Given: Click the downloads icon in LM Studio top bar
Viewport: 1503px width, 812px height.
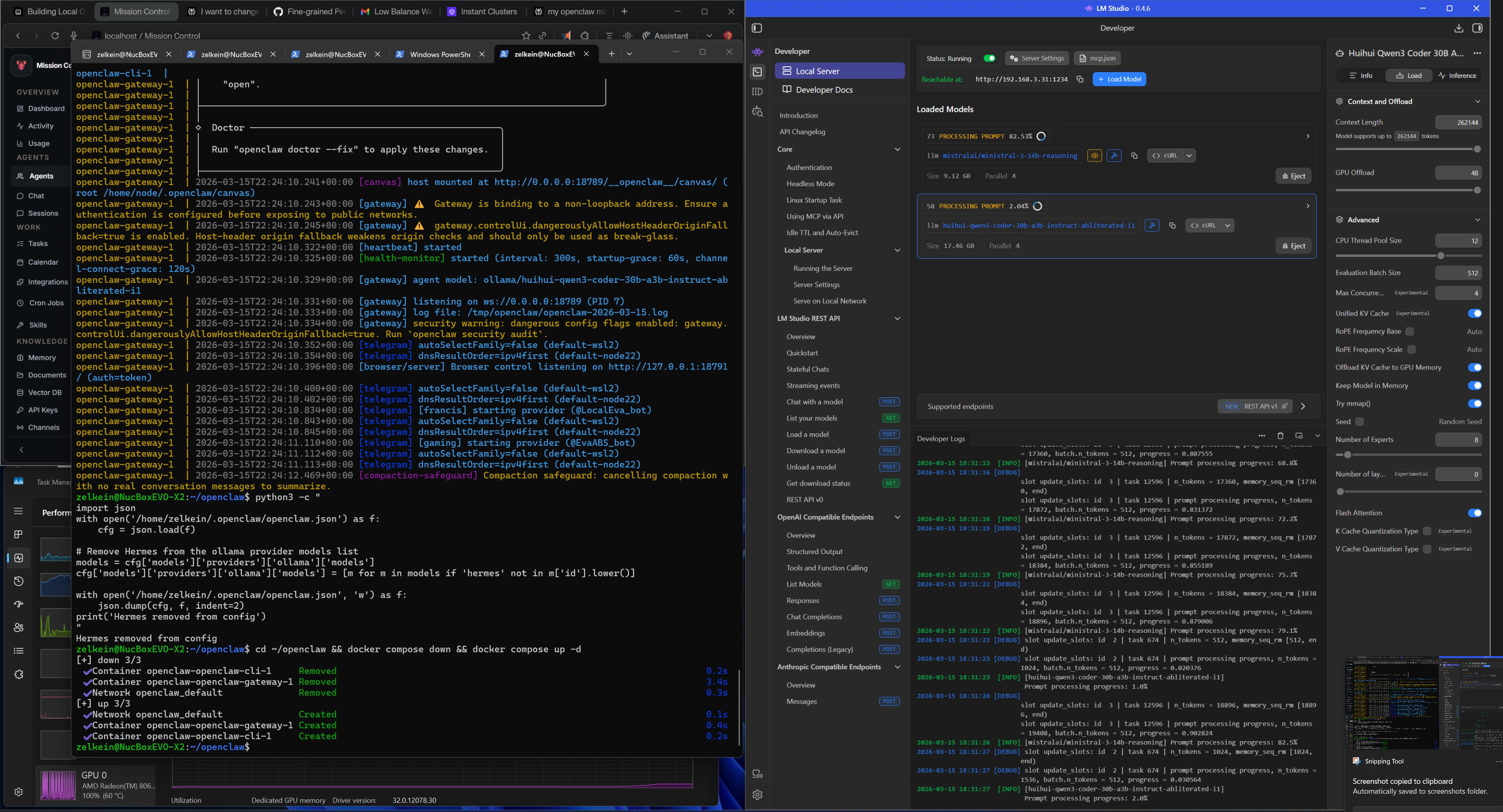Looking at the screenshot, I should [x=1459, y=28].
